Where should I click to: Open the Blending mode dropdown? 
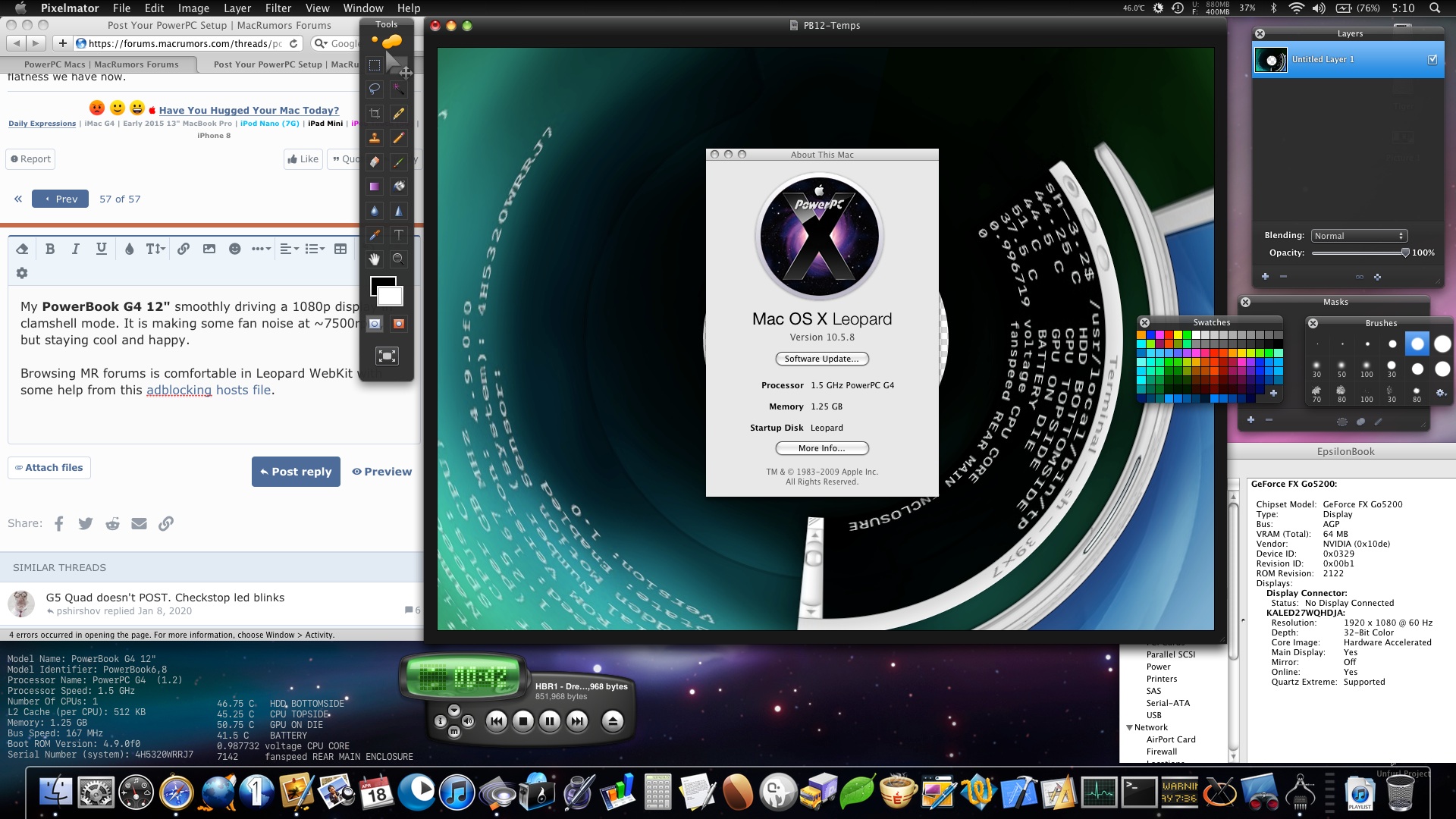click(1359, 236)
